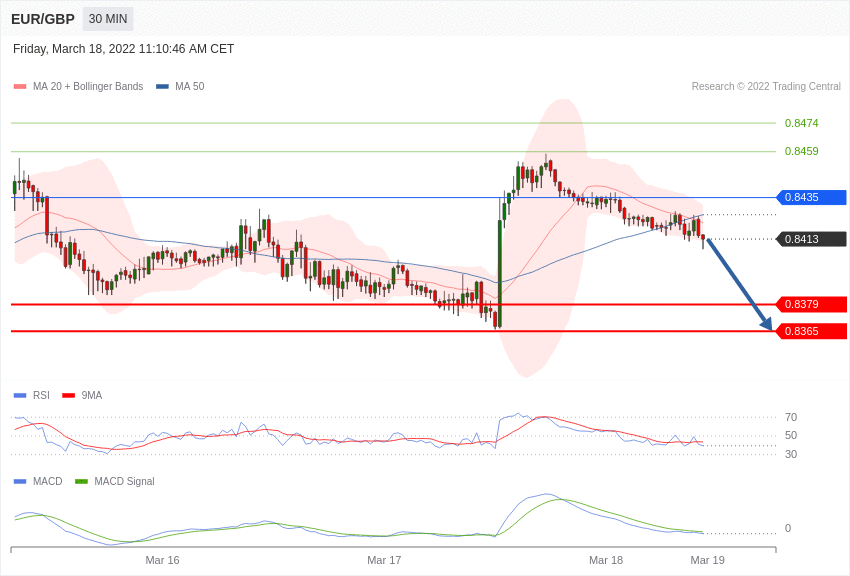The height and width of the screenshot is (576, 850).
Task: Click the MA 20 + Bollinger Bands legend label
Action: 88,86
